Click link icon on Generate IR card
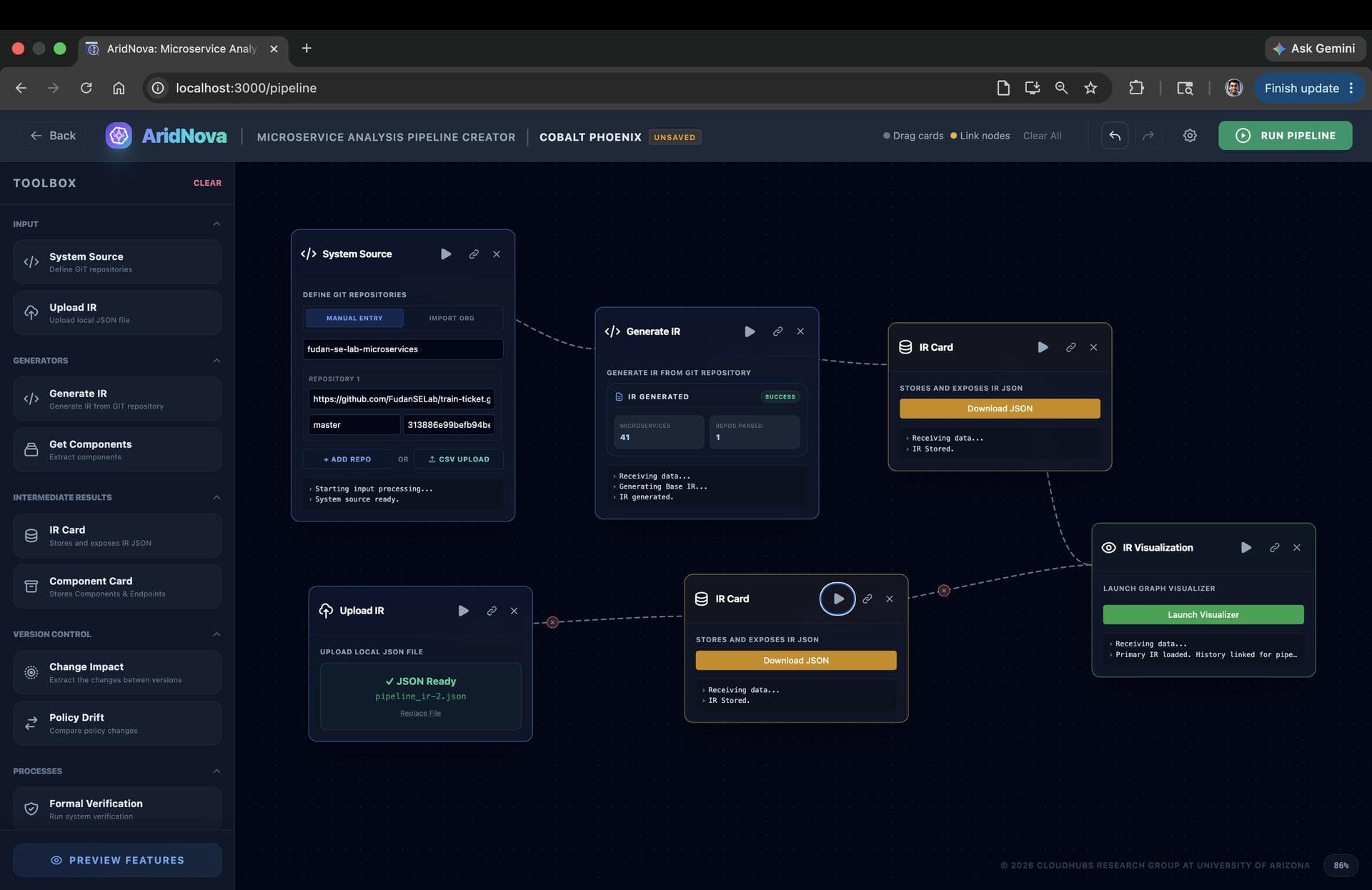Image resolution: width=1372 pixels, height=890 pixels. tap(777, 331)
